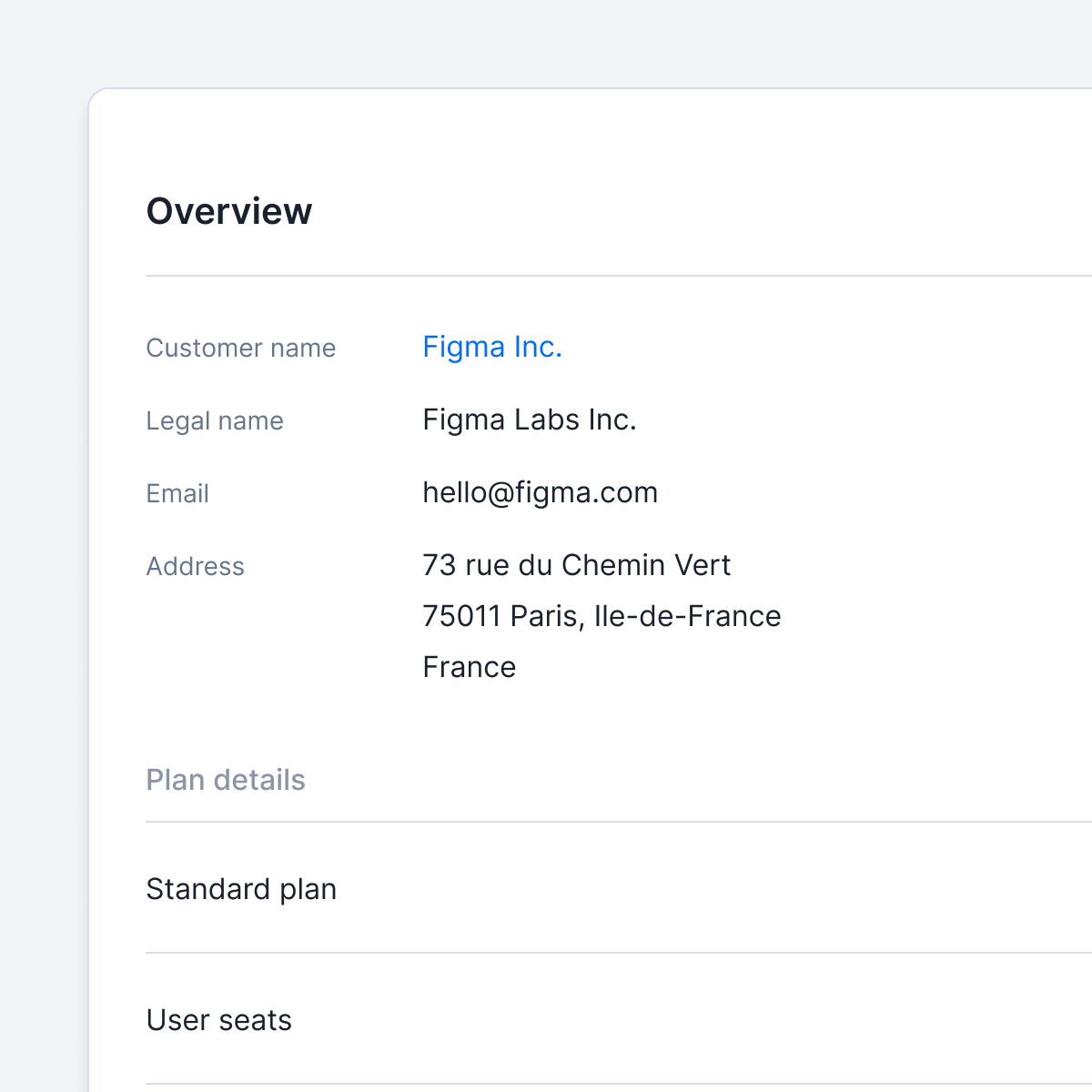Click the Email field label
This screenshot has height=1092, width=1092.
(177, 493)
